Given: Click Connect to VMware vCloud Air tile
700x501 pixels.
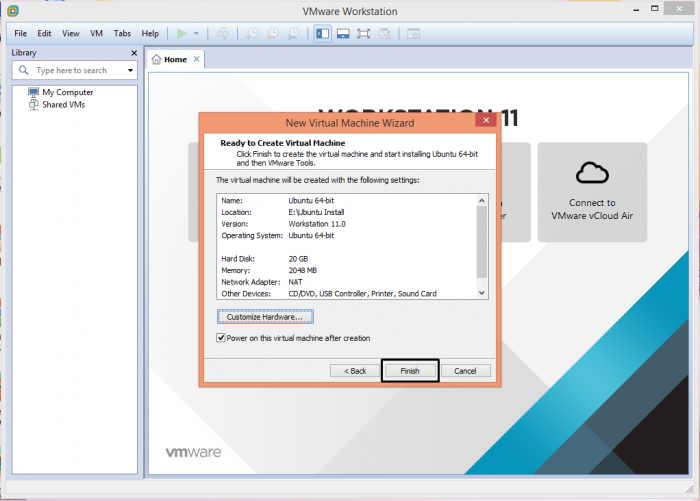Looking at the screenshot, I should [592, 192].
